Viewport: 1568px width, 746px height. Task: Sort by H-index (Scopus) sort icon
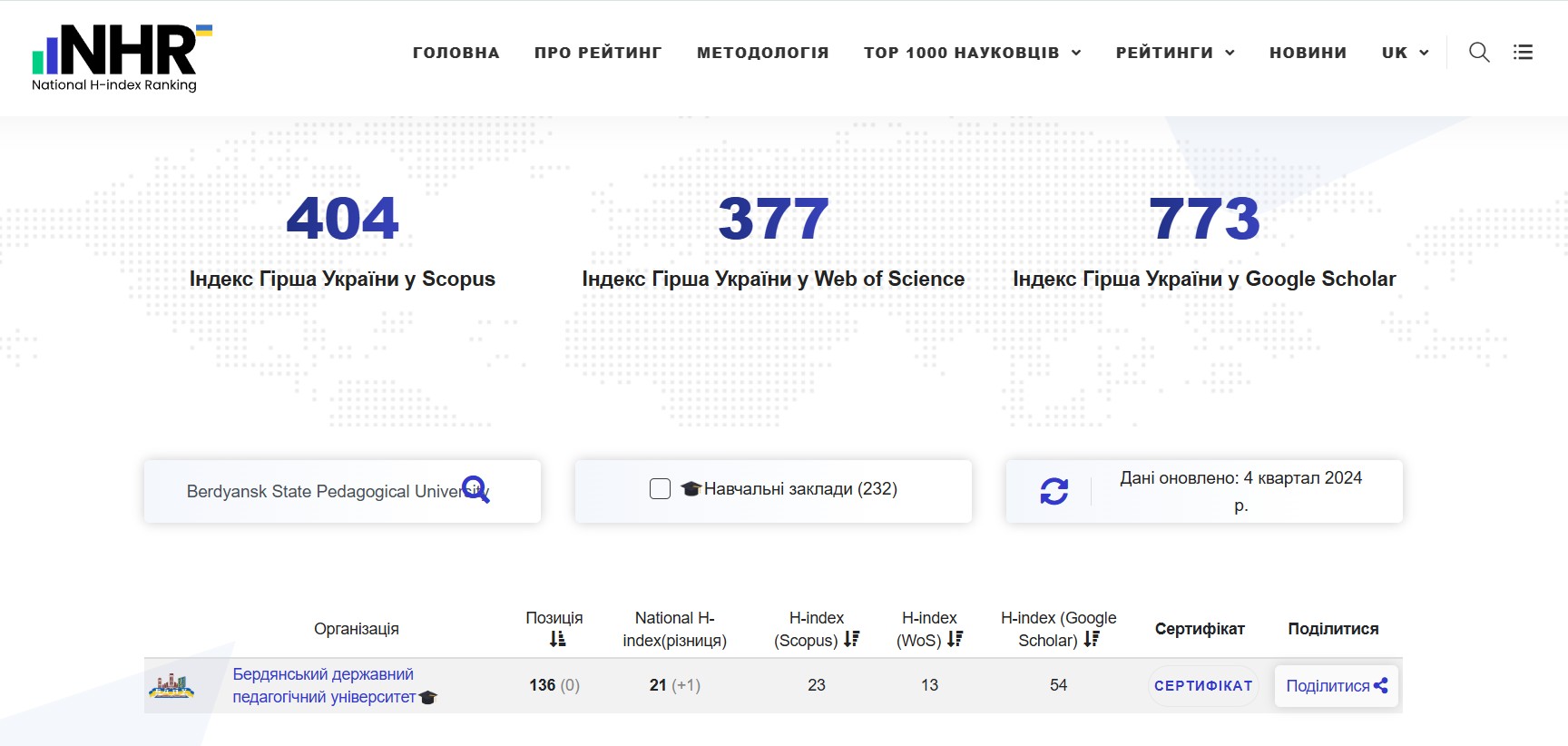[x=851, y=640]
